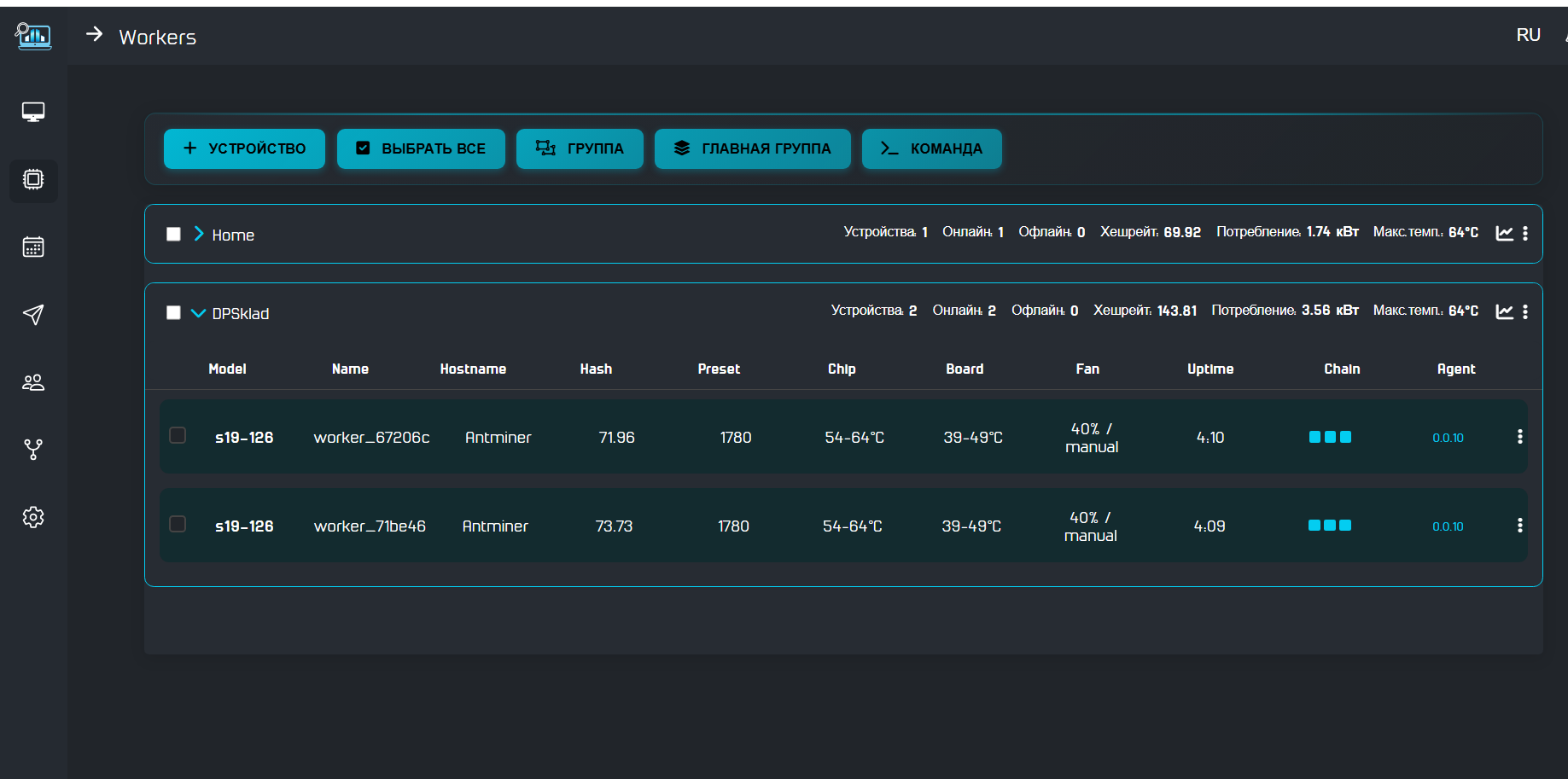Open the calendar schedule sidebar icon
The image size is (1568, 779).
(33, 247)
